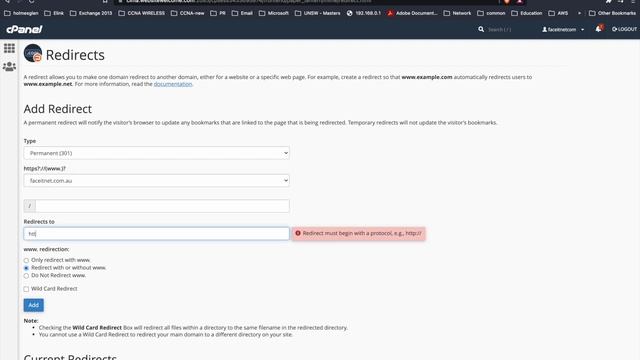Screen dimensions: 640x360
Task: Open the 192.168.0.1 bookmark
Action: 364,13
